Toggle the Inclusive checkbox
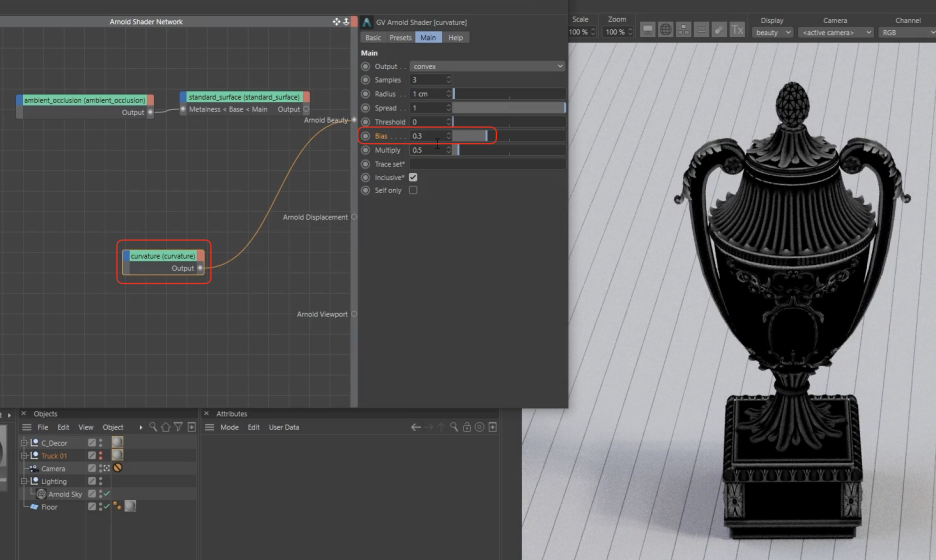 tap(413, 177)
